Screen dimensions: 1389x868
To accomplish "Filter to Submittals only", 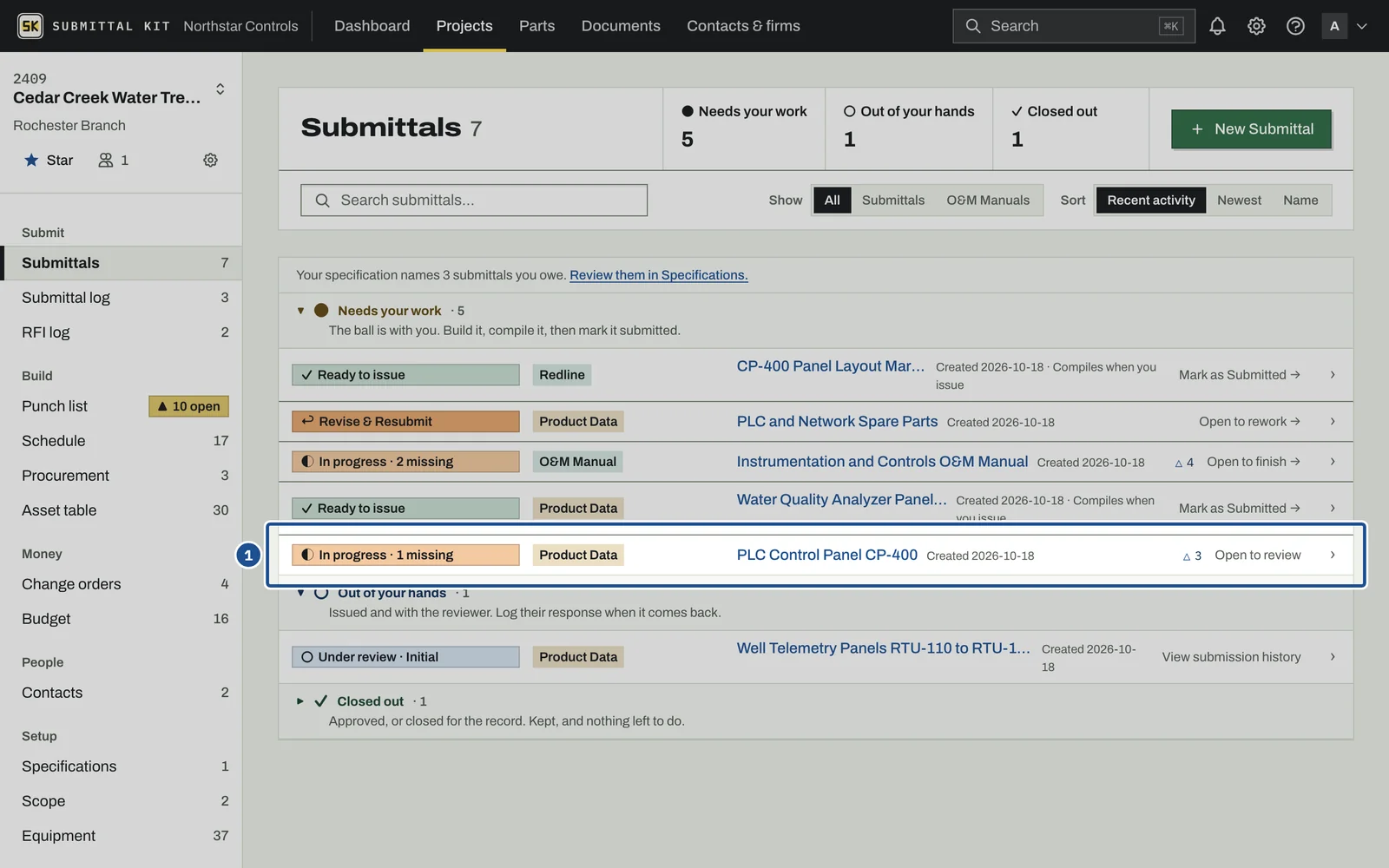I will pyautogui.click(x=892, y=200).
